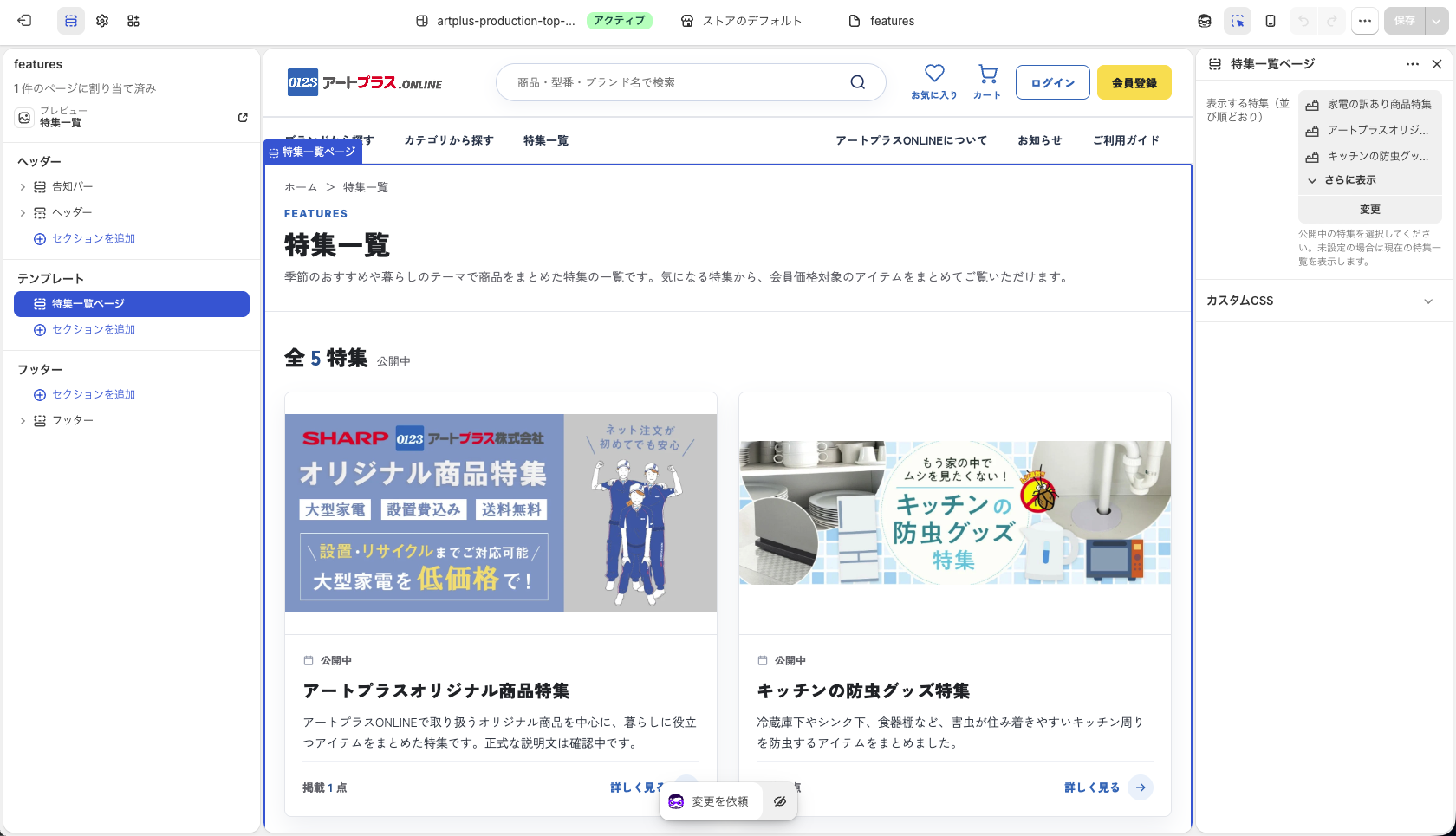Open theme settings gear icon
Viewport: 1456px width, 836px height.
coord(102,21)
